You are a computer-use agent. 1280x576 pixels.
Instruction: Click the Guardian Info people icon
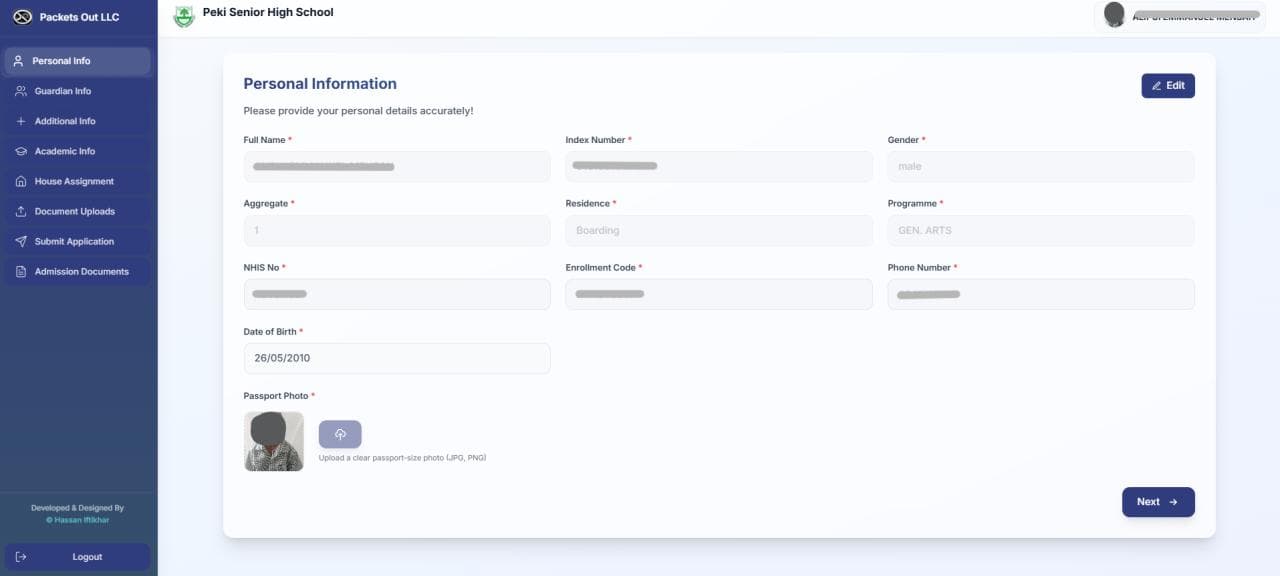click(21, 91)
